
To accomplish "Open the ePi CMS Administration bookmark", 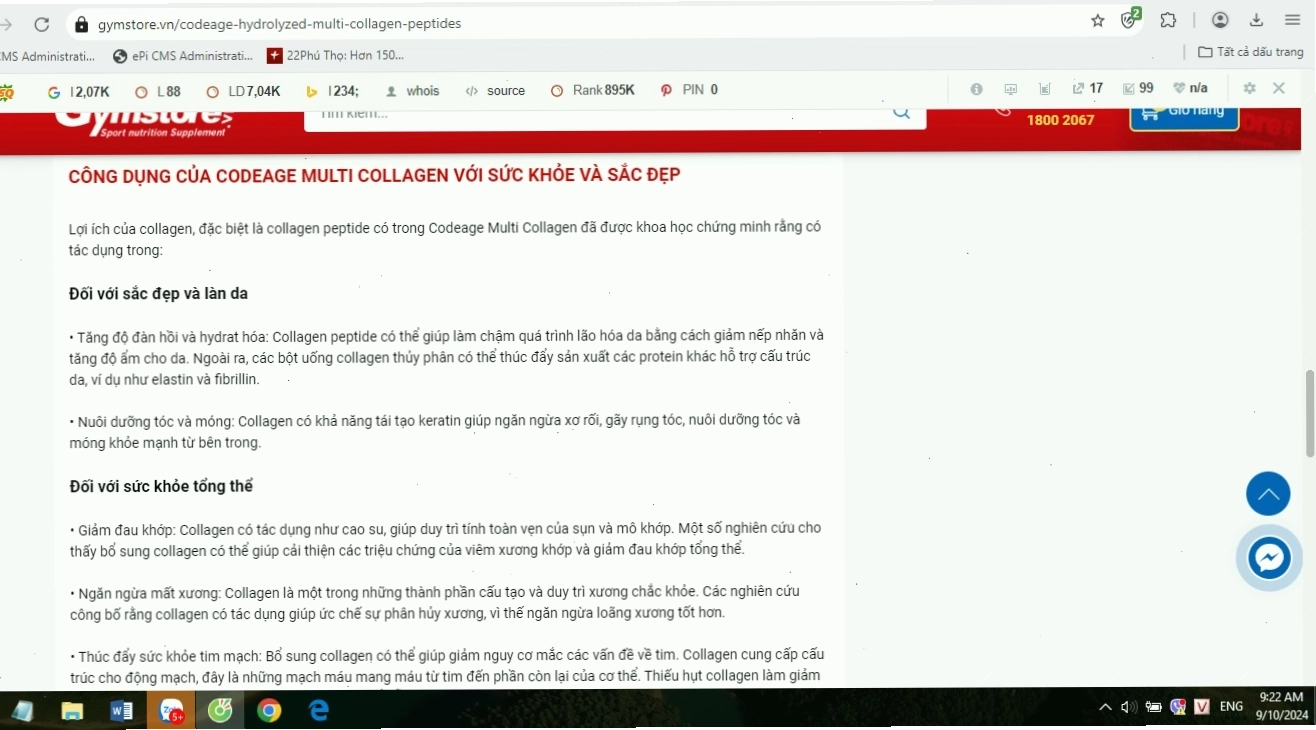I will [x=184, y=56].
